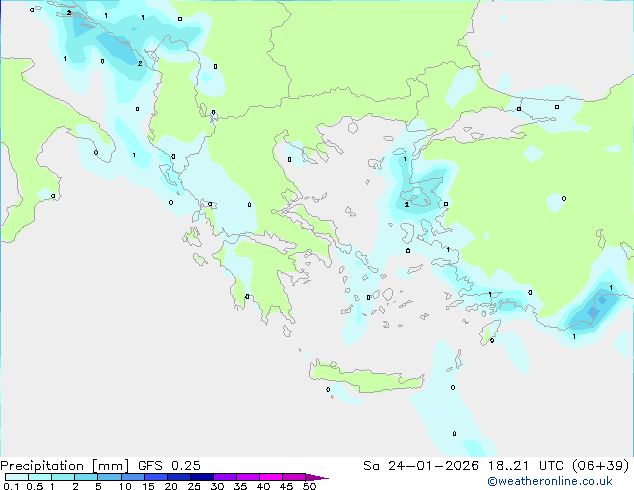Screen dimensions: 634x490
Task: Click the 45–50 mm legend color swatch
Action: point(294,477)
